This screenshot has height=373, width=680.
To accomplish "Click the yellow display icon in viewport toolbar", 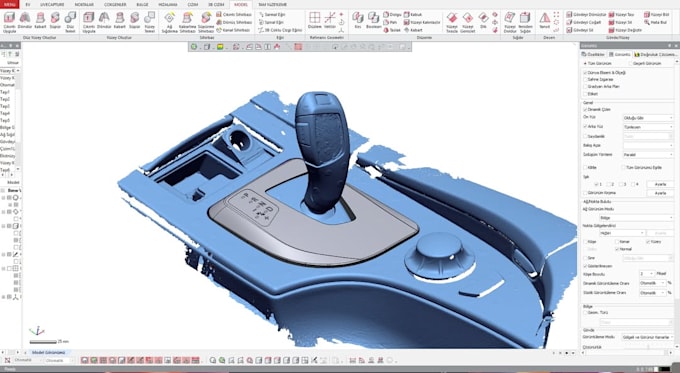I will (220, 47).
